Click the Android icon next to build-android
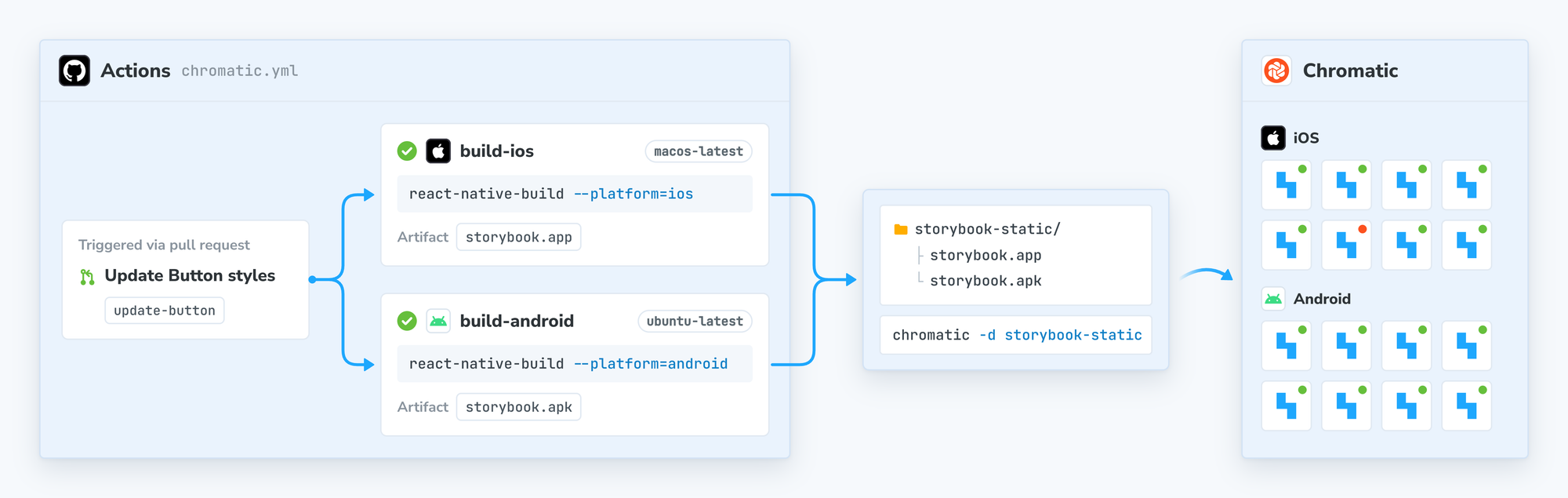This screenshot has width=1568, height=498. tap(438, 321)
